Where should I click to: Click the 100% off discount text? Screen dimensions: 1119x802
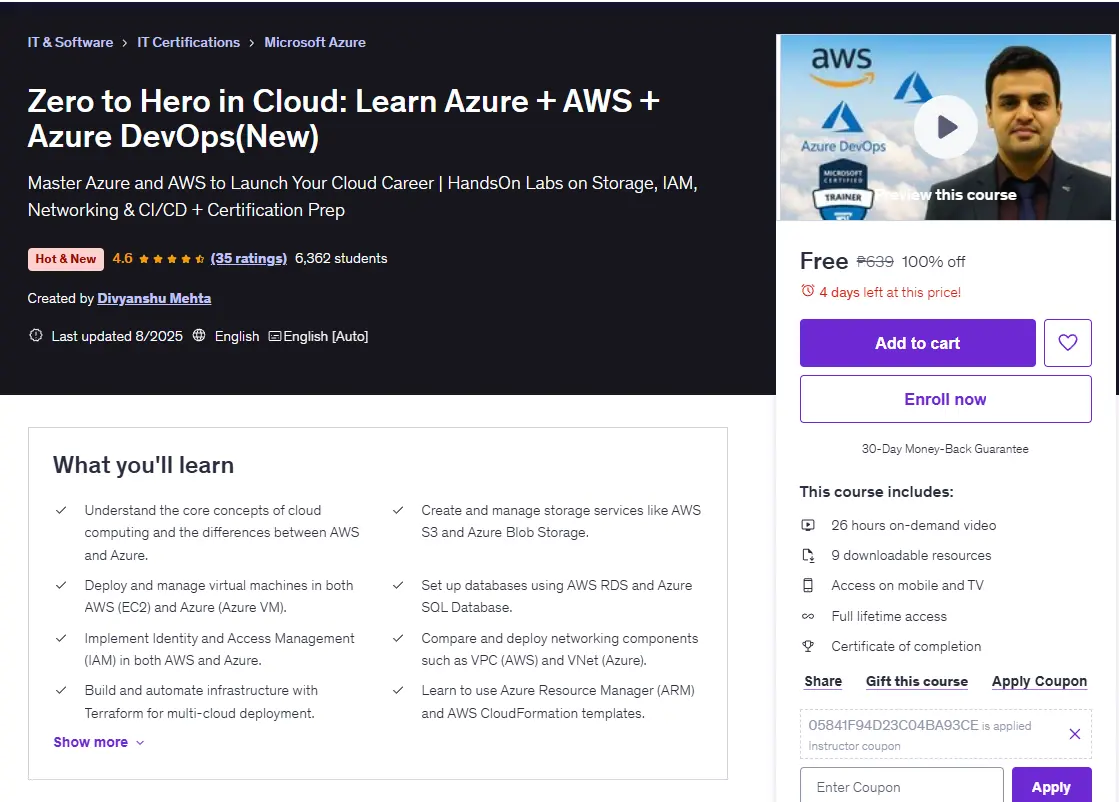(933, 262)
